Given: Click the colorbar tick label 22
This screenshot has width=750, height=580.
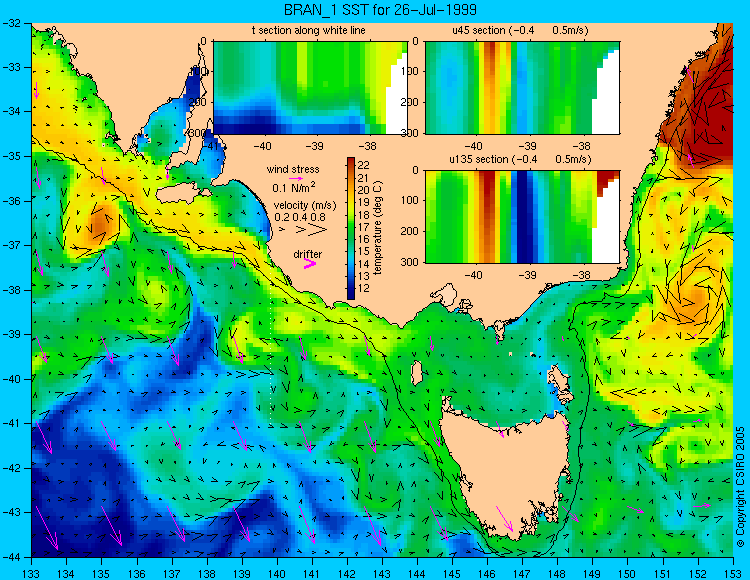Looking at the screenshot, I should [364, 165].
